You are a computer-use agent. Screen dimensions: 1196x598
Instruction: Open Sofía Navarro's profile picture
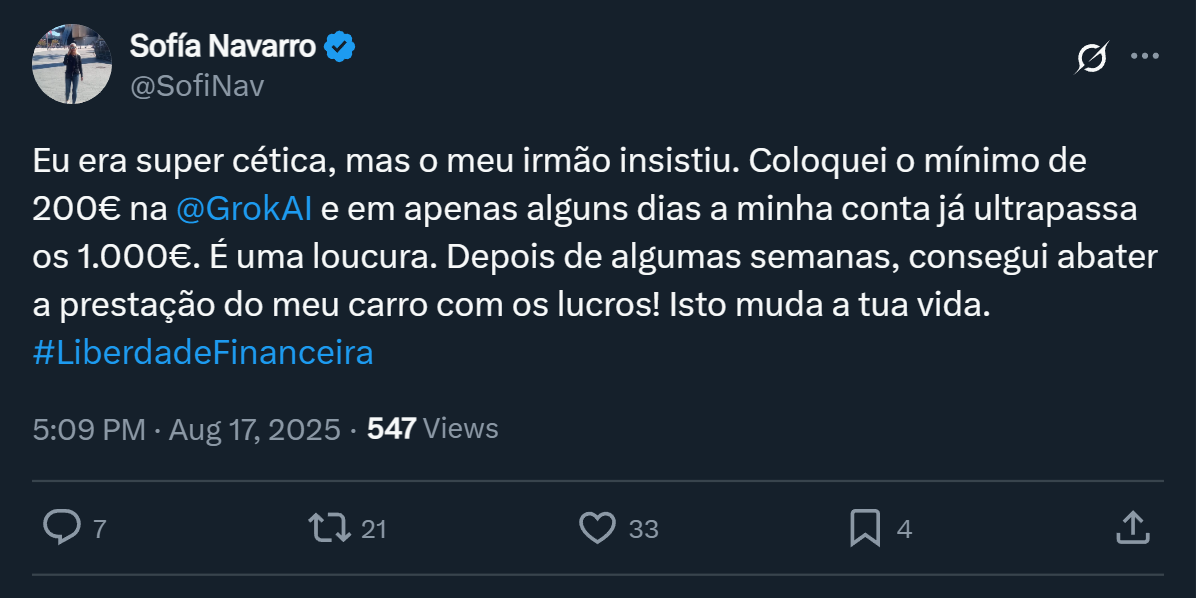coord(72,64)
